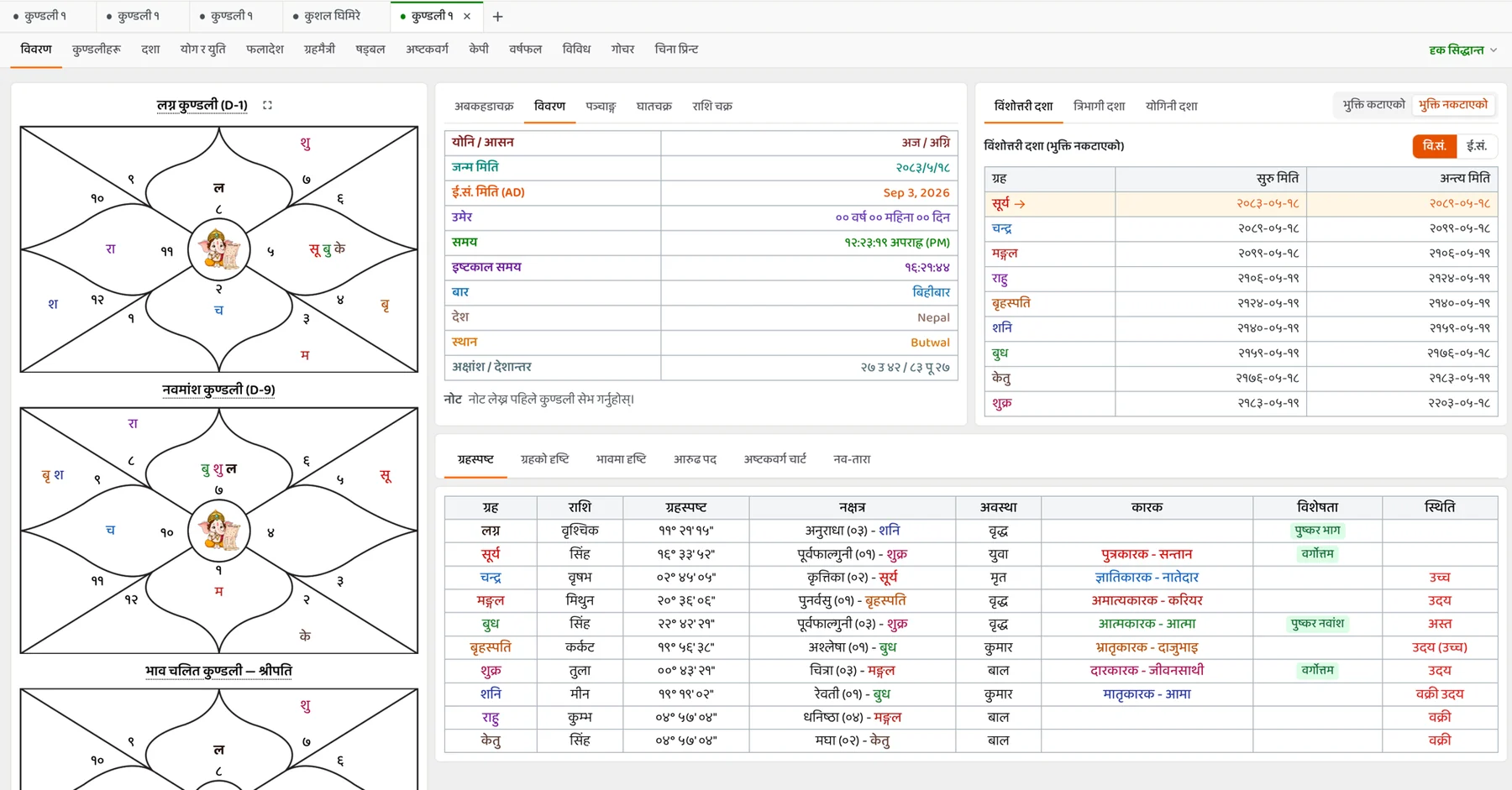Click पुत्रकारक - सन्तान in the सूर्य row

(1147, 554)
